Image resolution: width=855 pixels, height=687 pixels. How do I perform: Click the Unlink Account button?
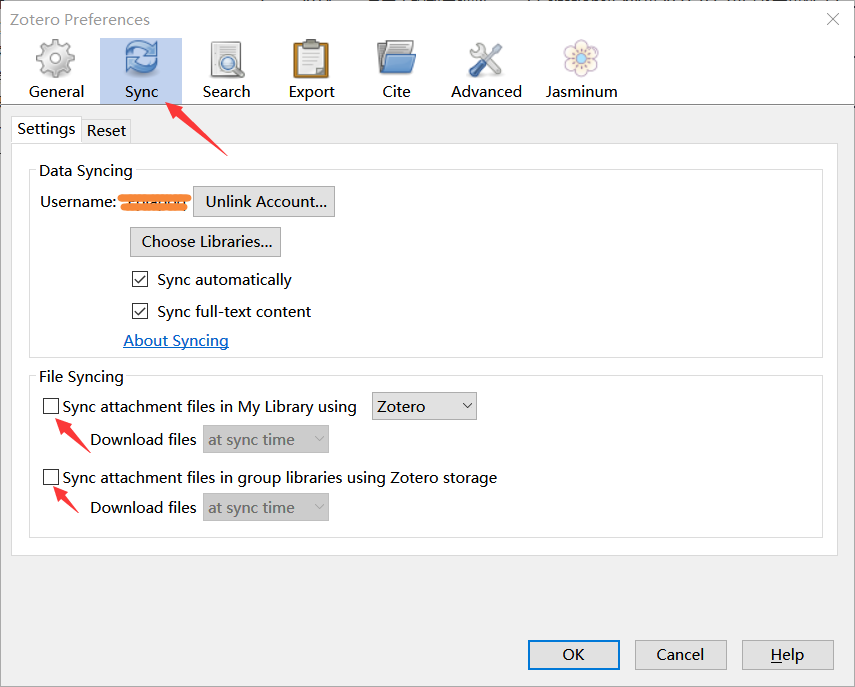[x=264, y=202]
